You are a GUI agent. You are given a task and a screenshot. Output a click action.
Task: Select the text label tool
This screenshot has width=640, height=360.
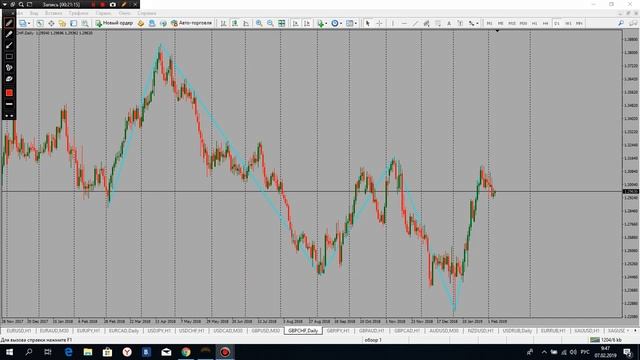pos(460,23)
